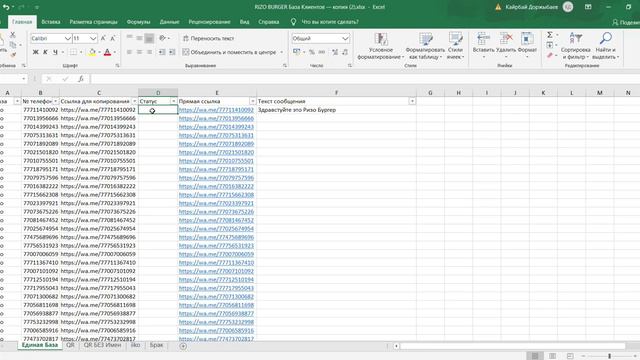Open Cell Styles gallery

tap(455, 46)
